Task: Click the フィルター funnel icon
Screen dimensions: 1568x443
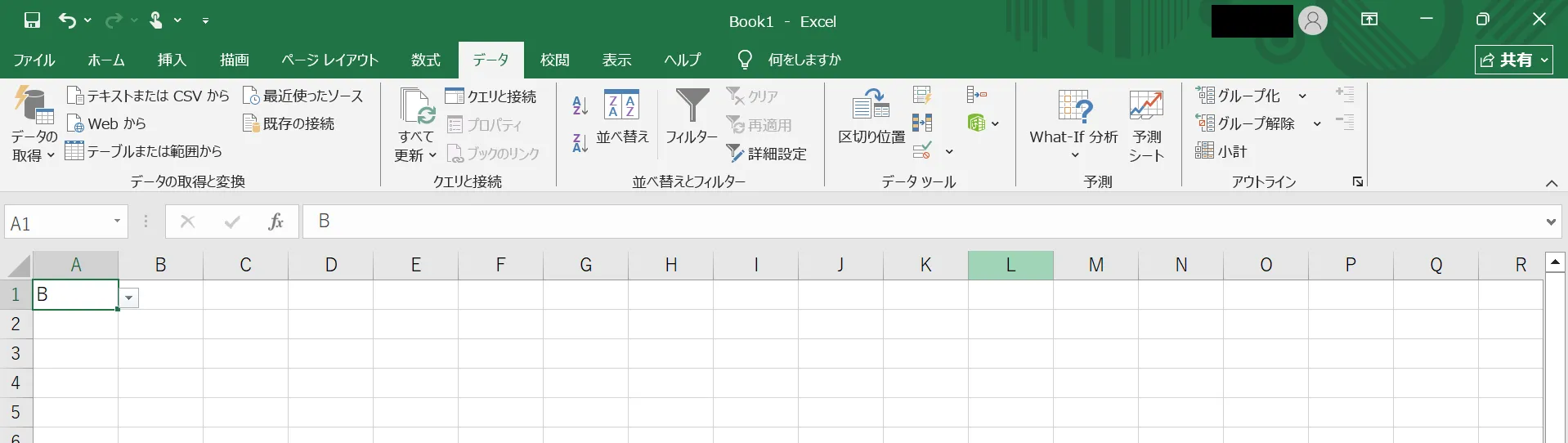Action: (692, 106)
